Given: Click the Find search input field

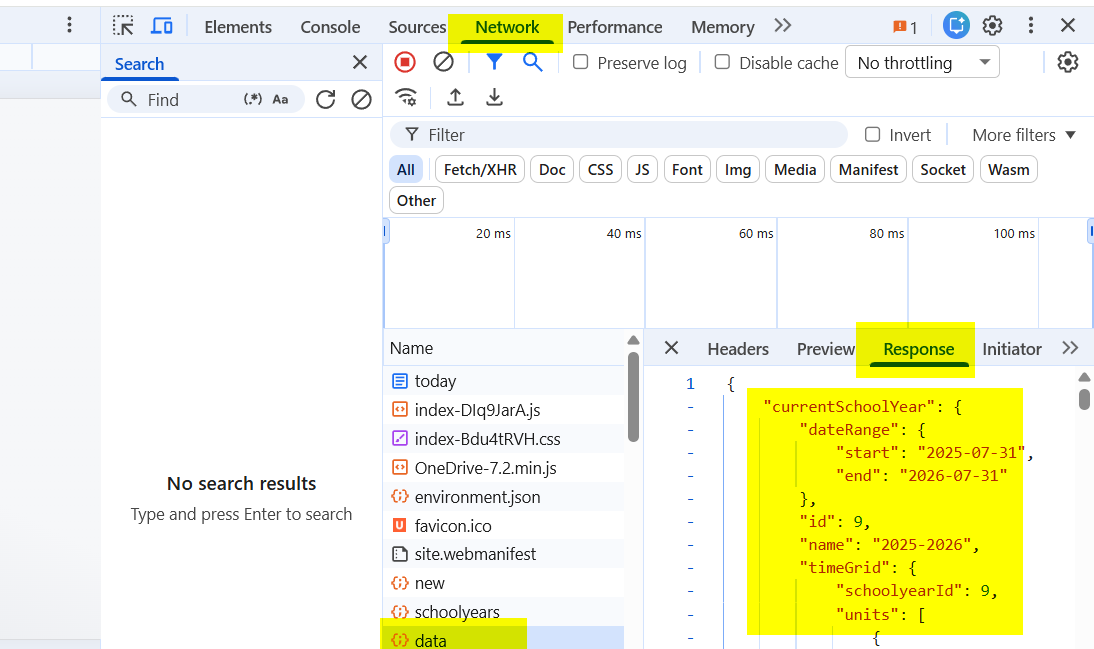Looking at the screenshot, I should [x=190, y=99].
